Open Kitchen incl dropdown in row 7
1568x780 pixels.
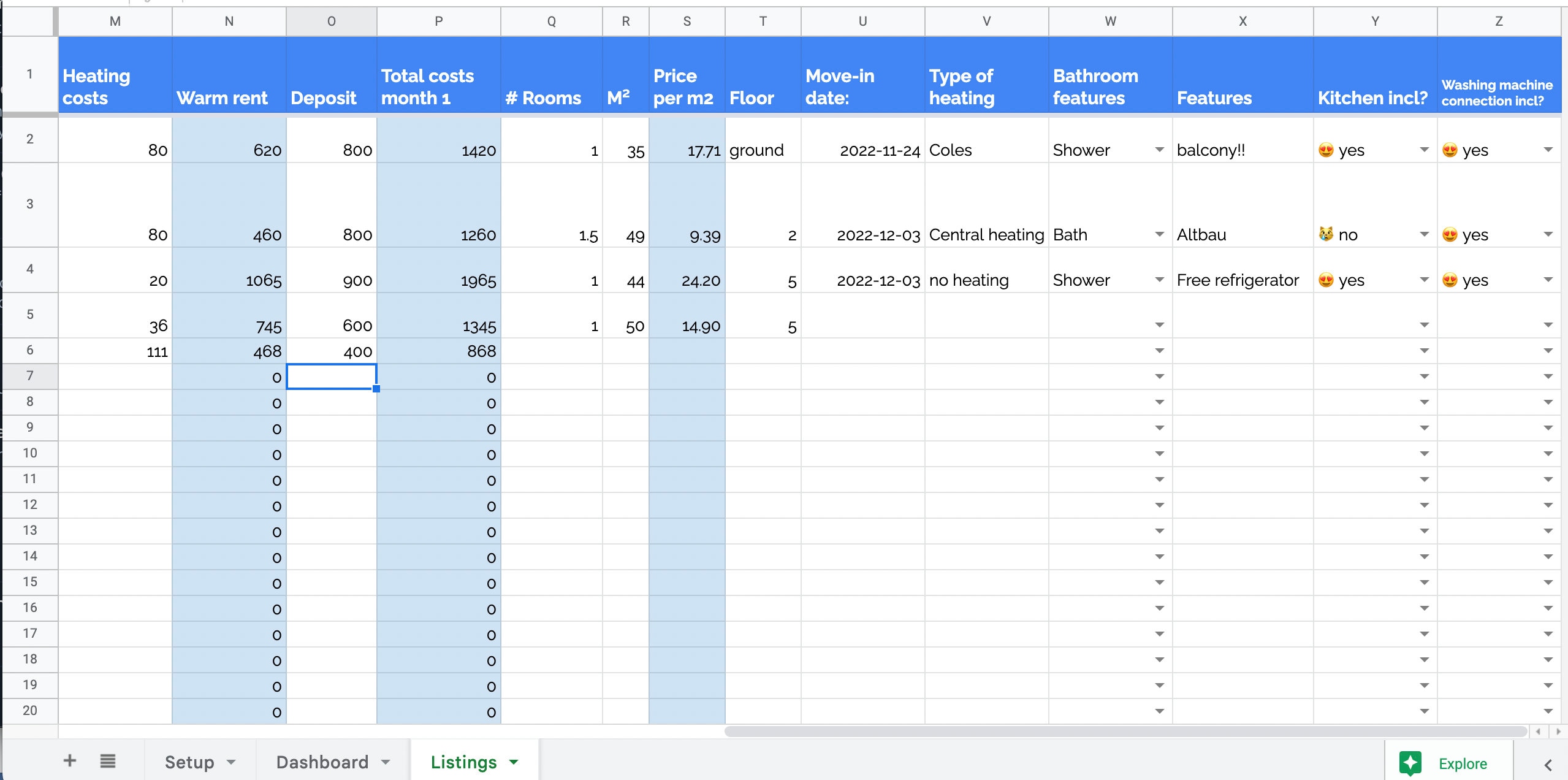point(1424,377)
